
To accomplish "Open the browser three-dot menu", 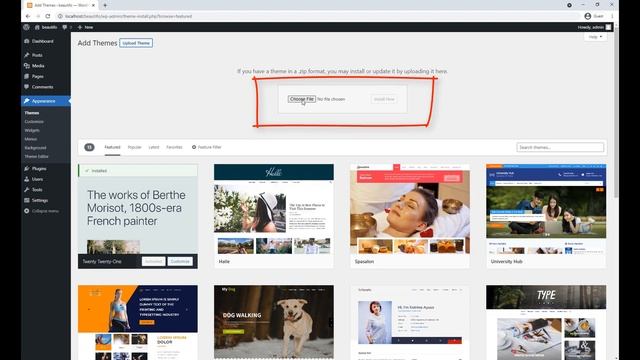I will click(x=612, y=16).
